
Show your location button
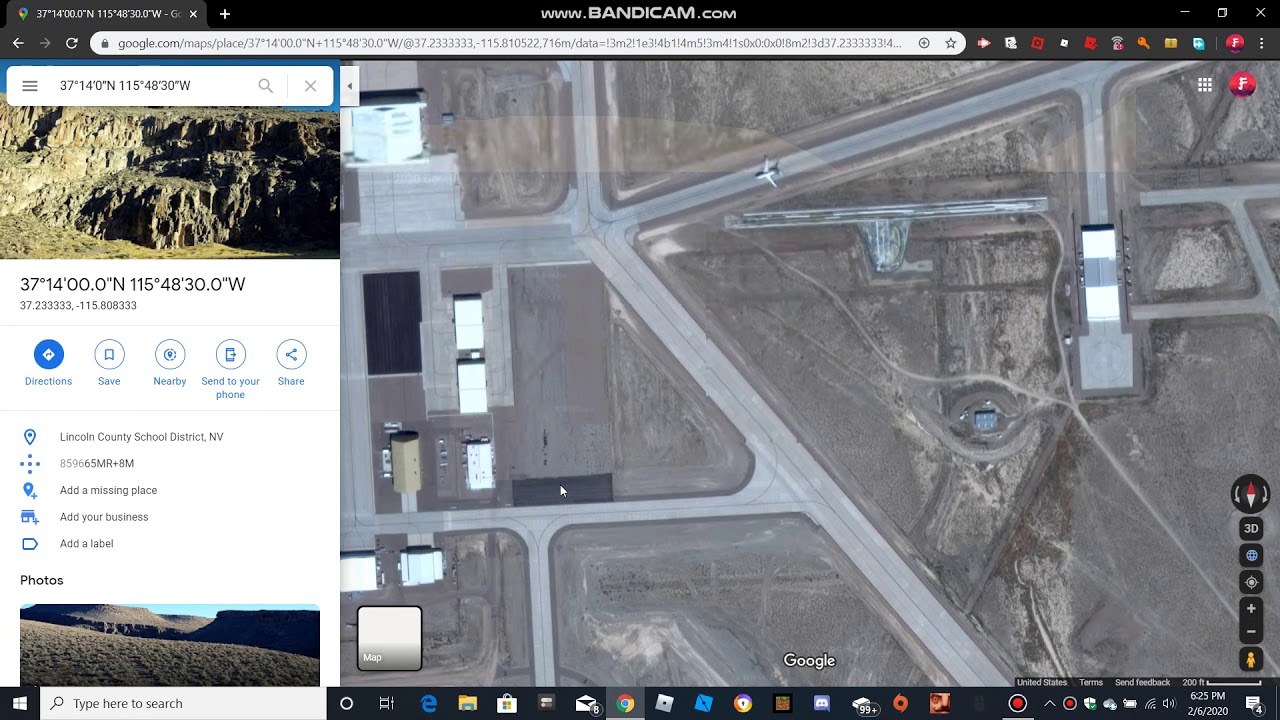click(x=1251, y=582)
